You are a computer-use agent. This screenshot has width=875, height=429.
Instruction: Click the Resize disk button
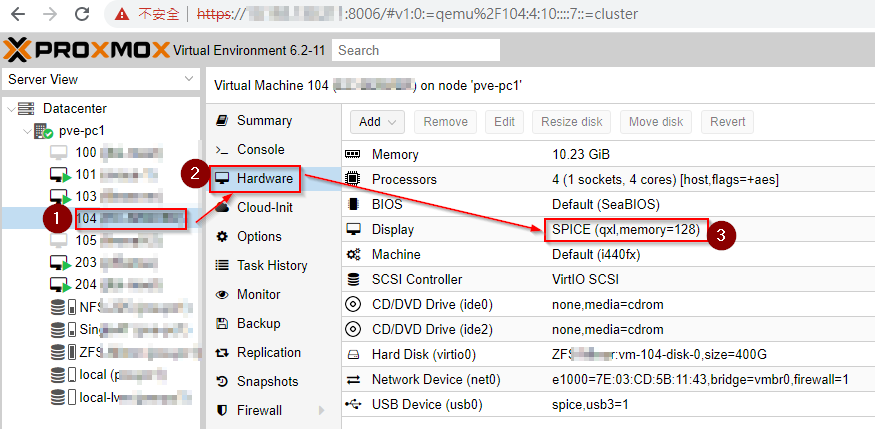point(571,122)
